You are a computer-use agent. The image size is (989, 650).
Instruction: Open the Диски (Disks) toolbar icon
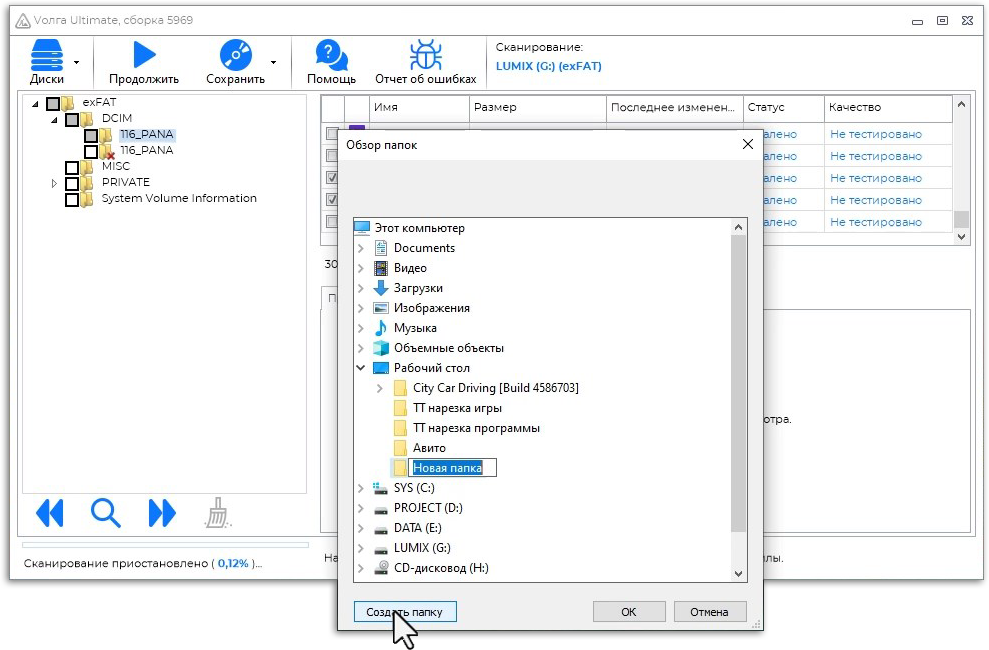click(46, 56)
